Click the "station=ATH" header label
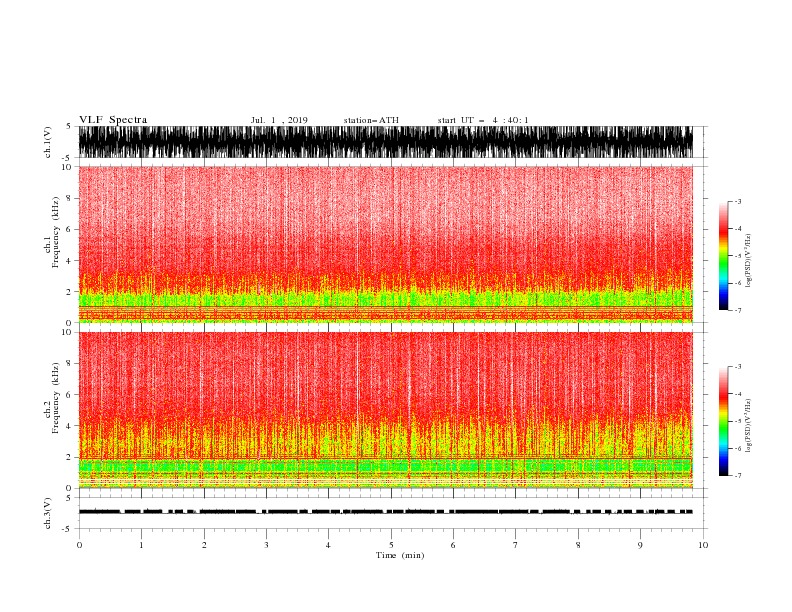792x612 pixels. click(371, 120)
